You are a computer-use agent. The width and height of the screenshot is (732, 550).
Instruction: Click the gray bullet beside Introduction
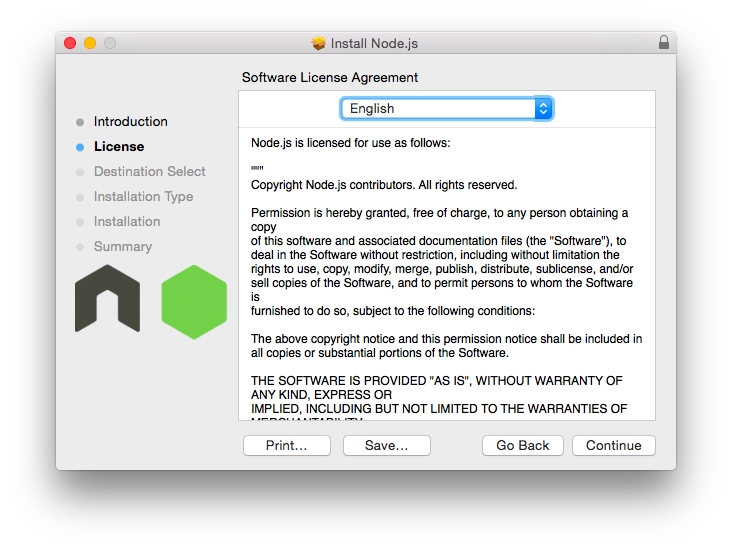pyautogui.click(x=80, y=122)
